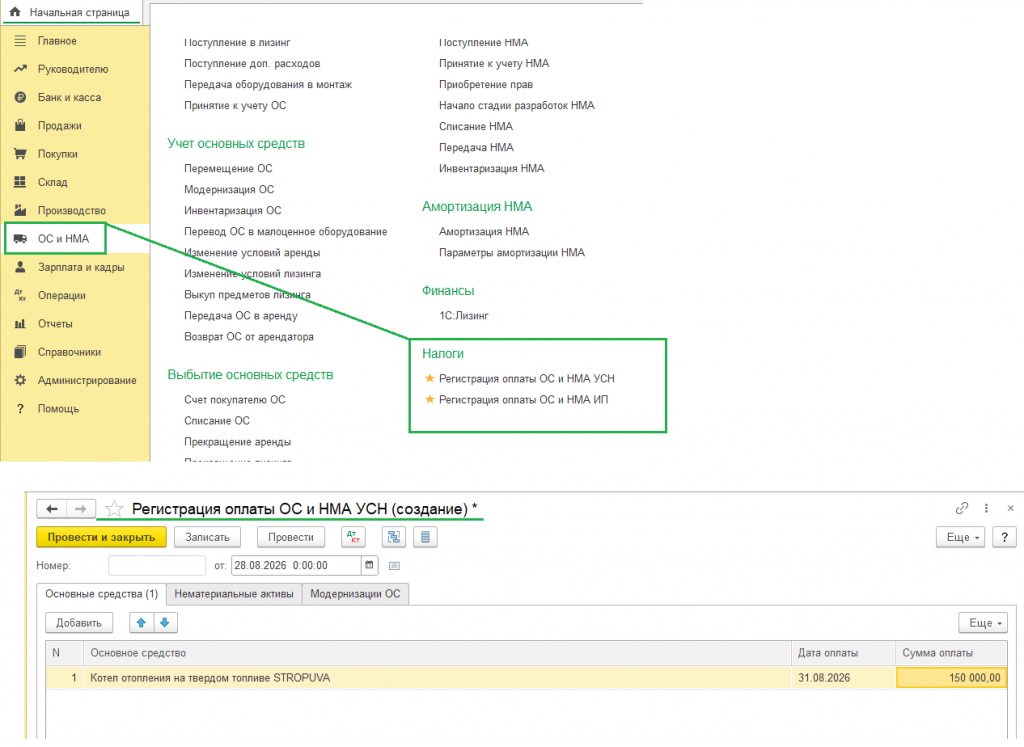This screenshot has height=747, width=1024.
Task: Switch to Нематериальные активы tab
Action: [x=234, y=594]
